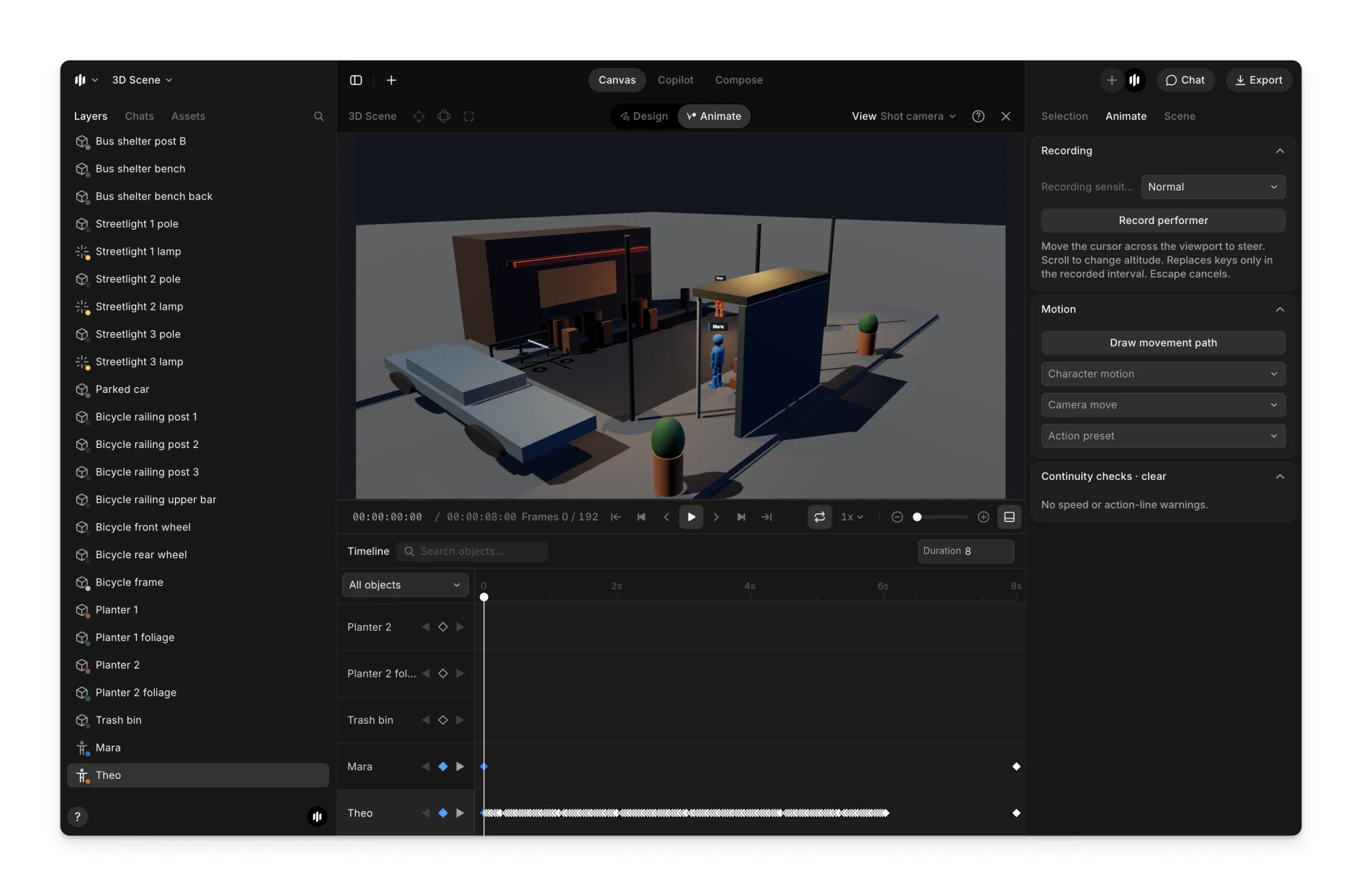Select the Parked car layer
This screenshot has width=1362, height=896.
(x=198, y=390)
